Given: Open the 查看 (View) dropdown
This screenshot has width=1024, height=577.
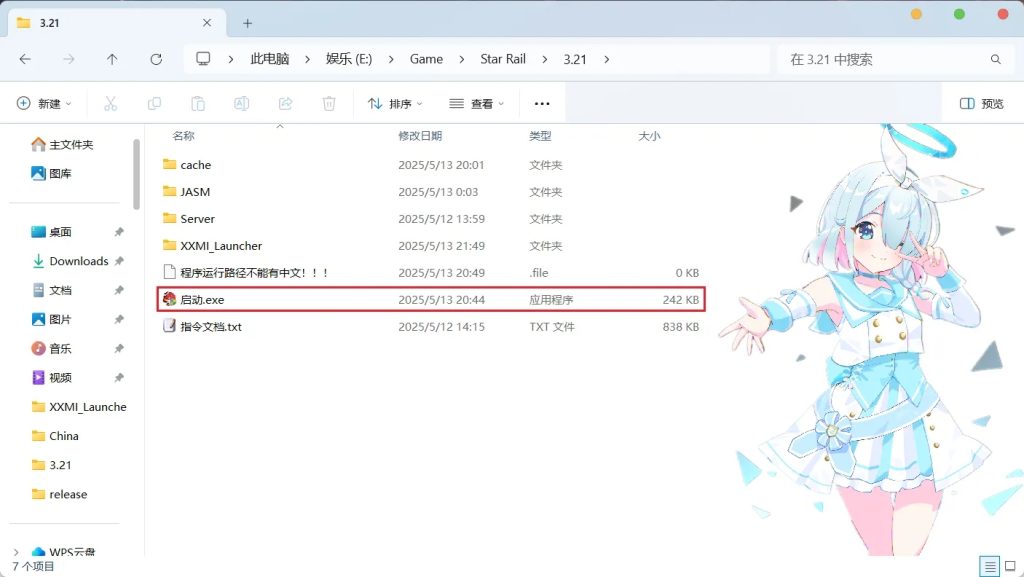Looking at the screenshot, I should coord(477,103).
